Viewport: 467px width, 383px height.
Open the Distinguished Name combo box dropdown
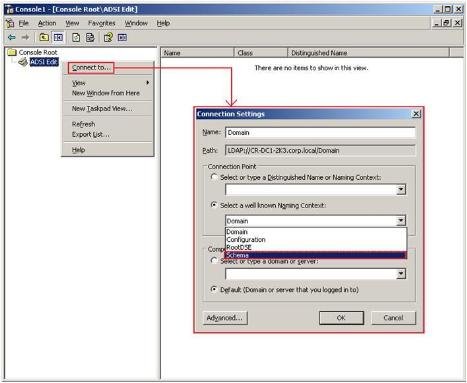pos(401,190)
